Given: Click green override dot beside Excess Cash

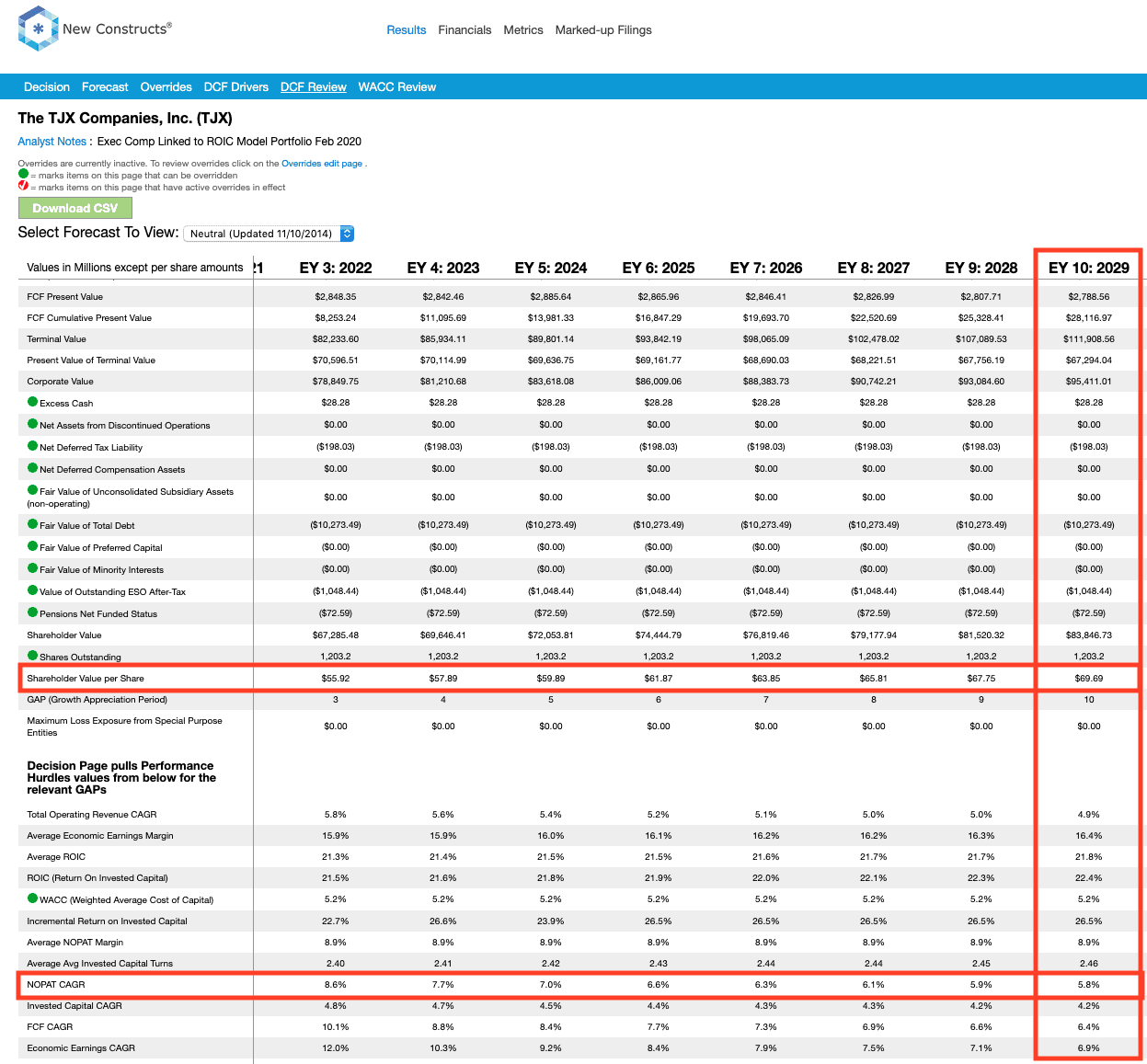Looking at the screenshot, I should pyautogui.click(x=32, y=402).
